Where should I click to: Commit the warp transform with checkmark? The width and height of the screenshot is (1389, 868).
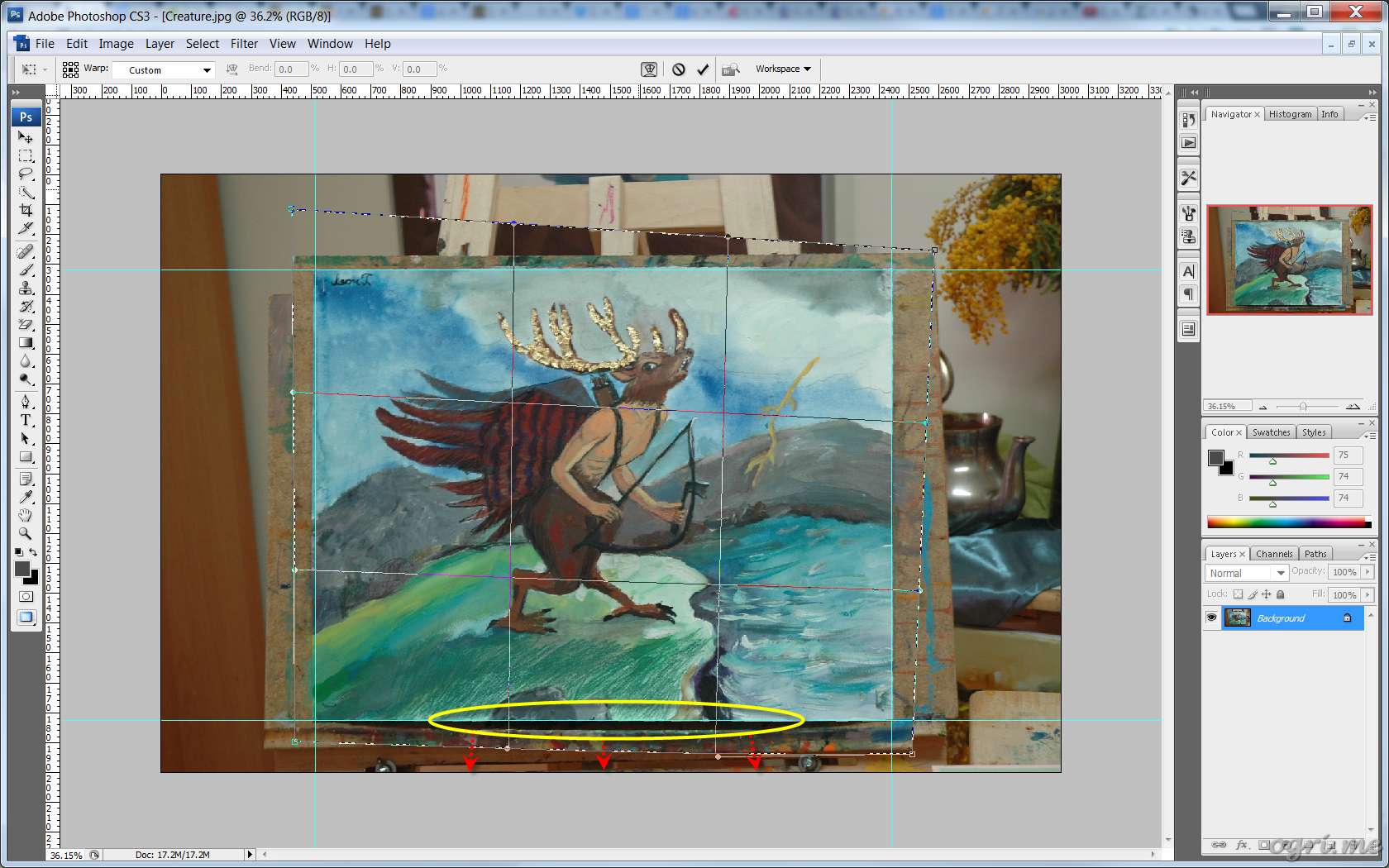[703, 69]
